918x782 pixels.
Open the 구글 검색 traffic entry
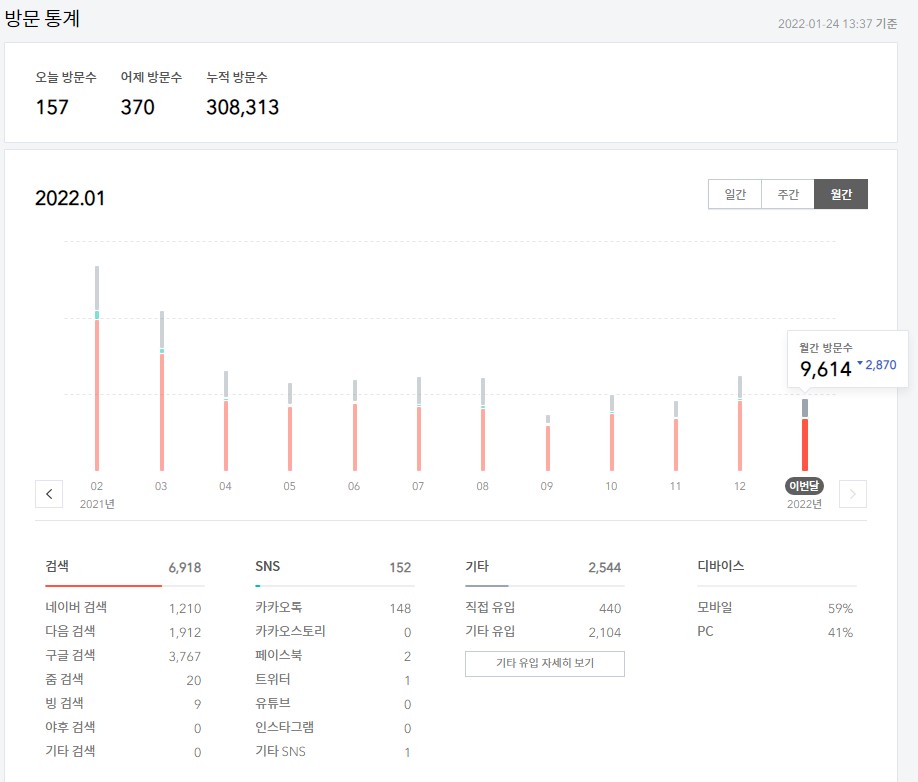click(x=110, y=656)
